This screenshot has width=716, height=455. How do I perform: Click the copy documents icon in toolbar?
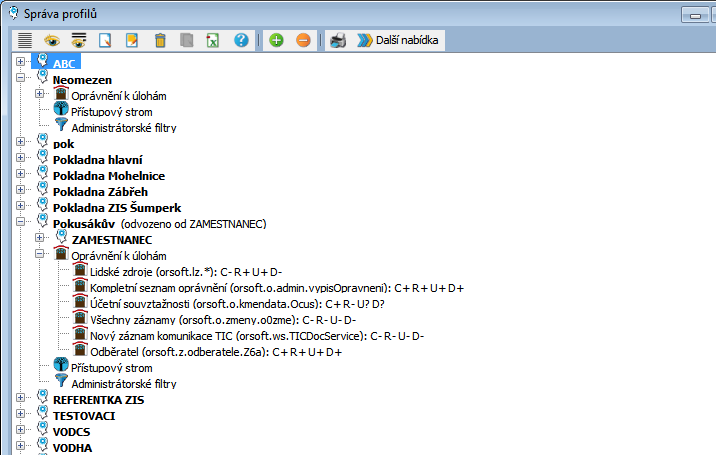[186, 41]
